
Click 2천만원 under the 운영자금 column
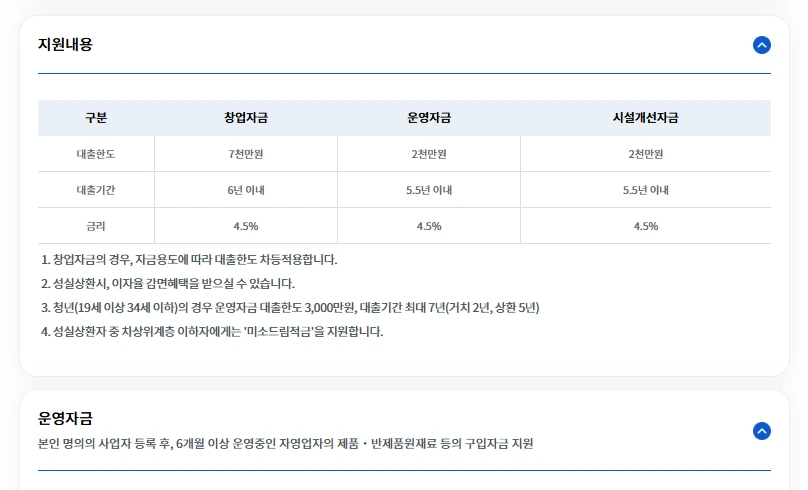tap(429, 154)
